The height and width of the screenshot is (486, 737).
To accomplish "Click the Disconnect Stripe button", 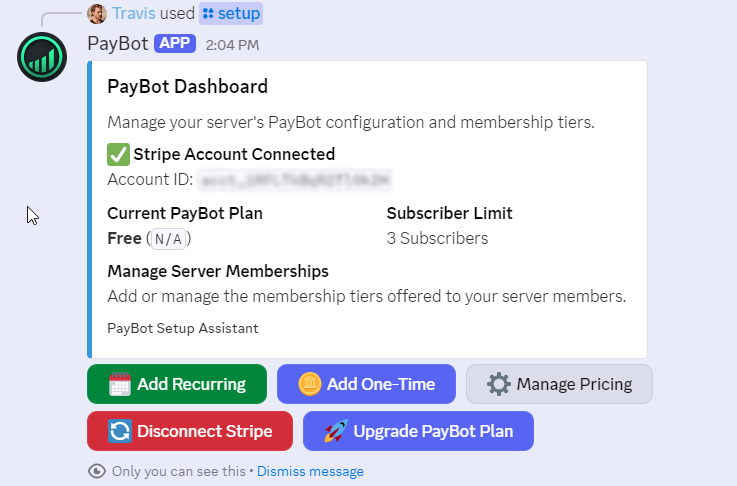I will (190, 431).
